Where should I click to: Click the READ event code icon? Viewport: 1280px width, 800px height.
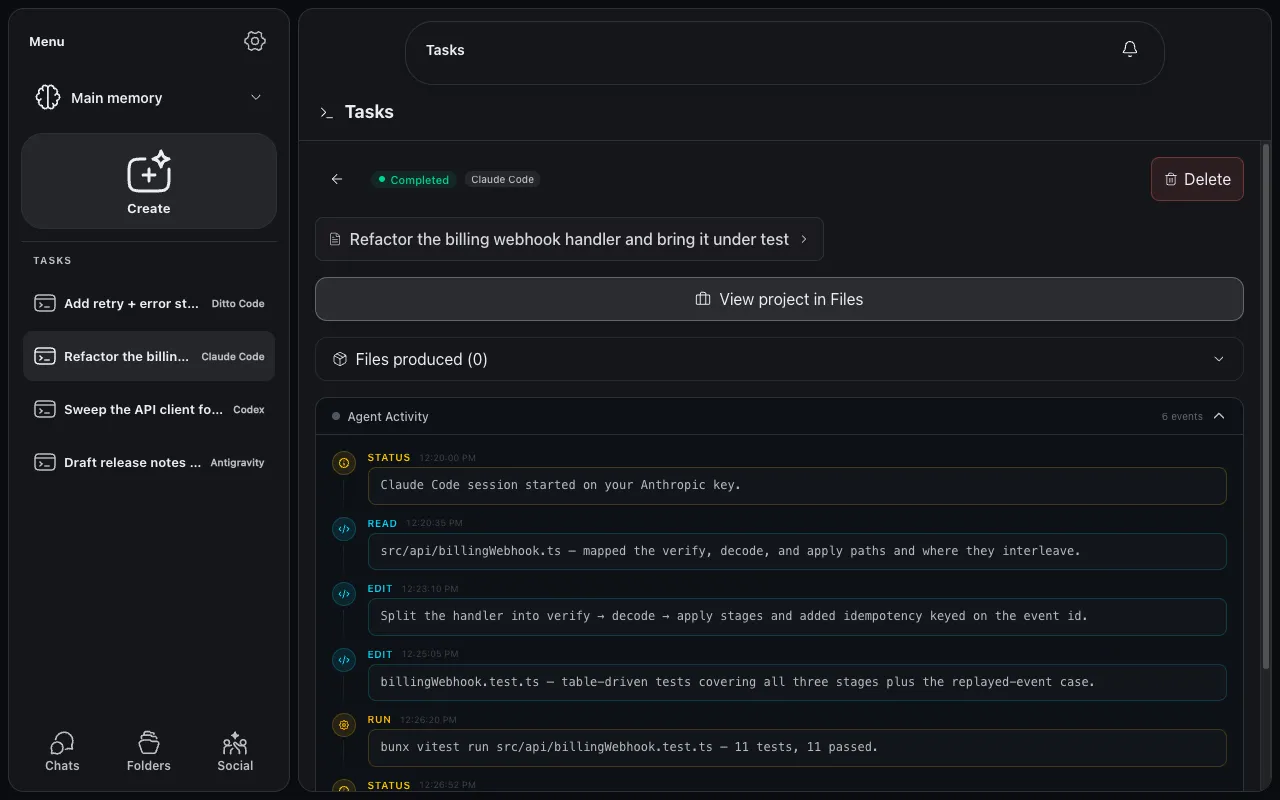click(344, 529)
